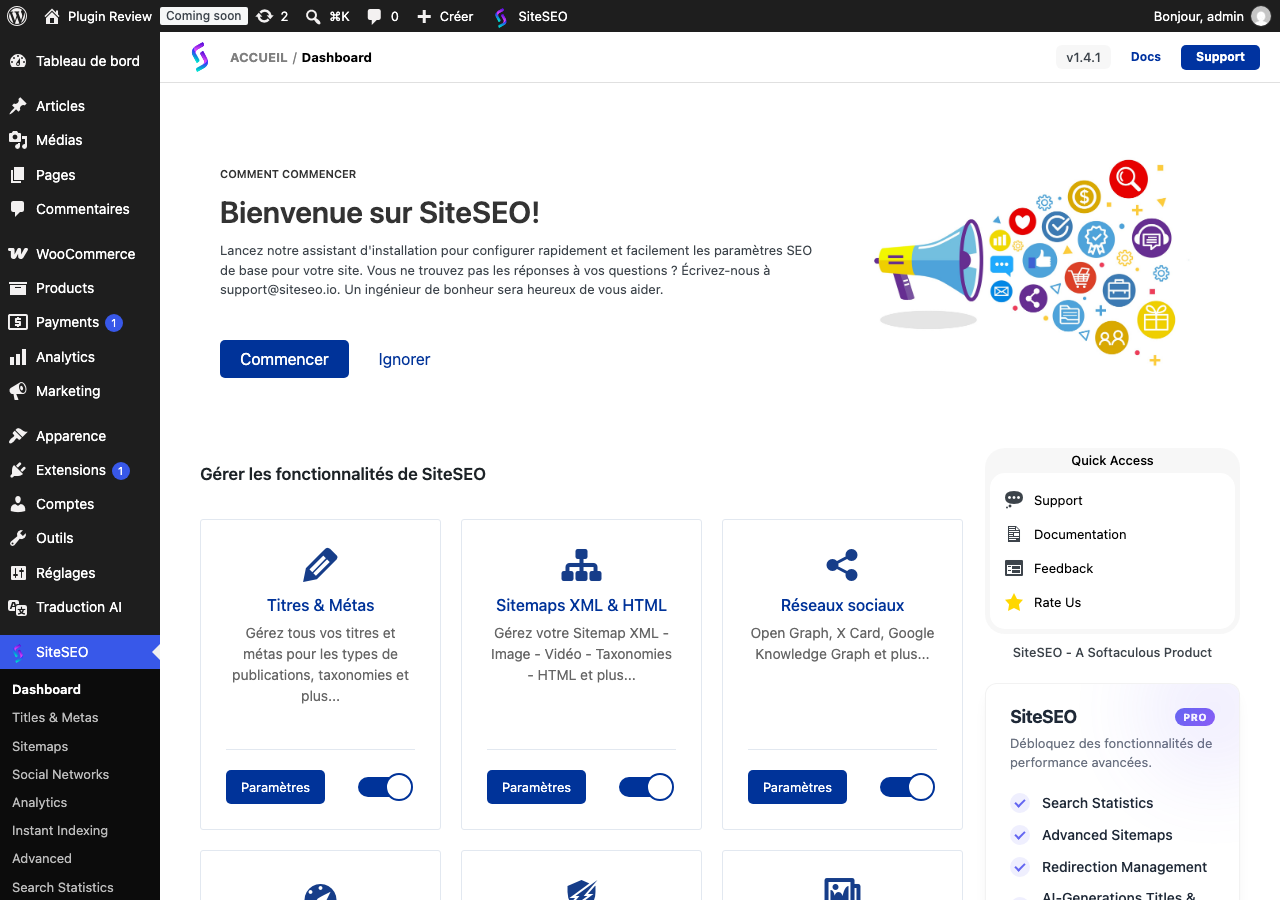Click the Comptes user icon

pyautogui.click(x=18, y=504)
